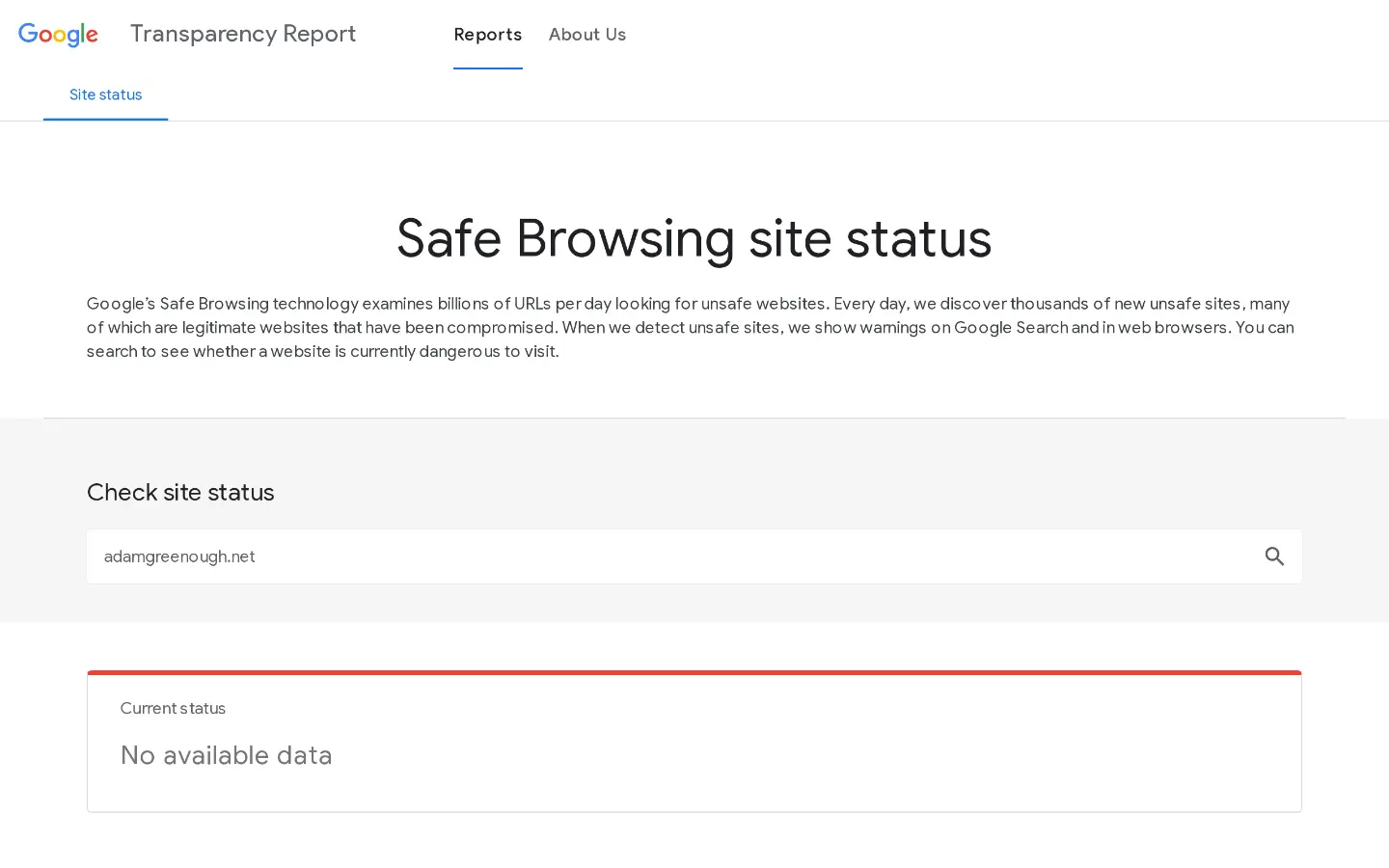Click the "No available data" result text
Image resolution: width=1389 pixels, height=868 pixels.
(227, 755)
